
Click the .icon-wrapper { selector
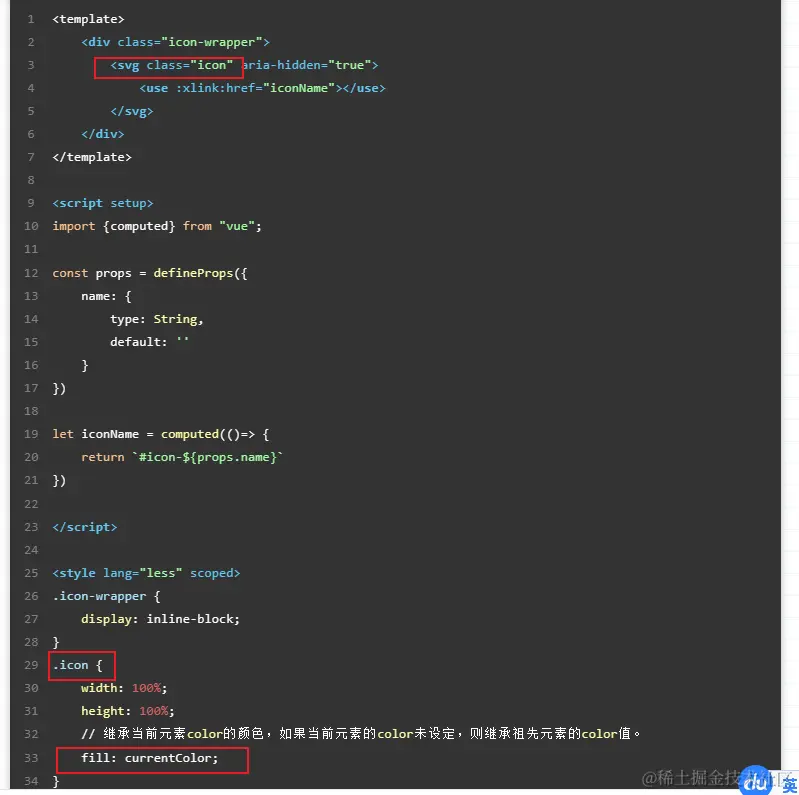[x=106, y=596]
